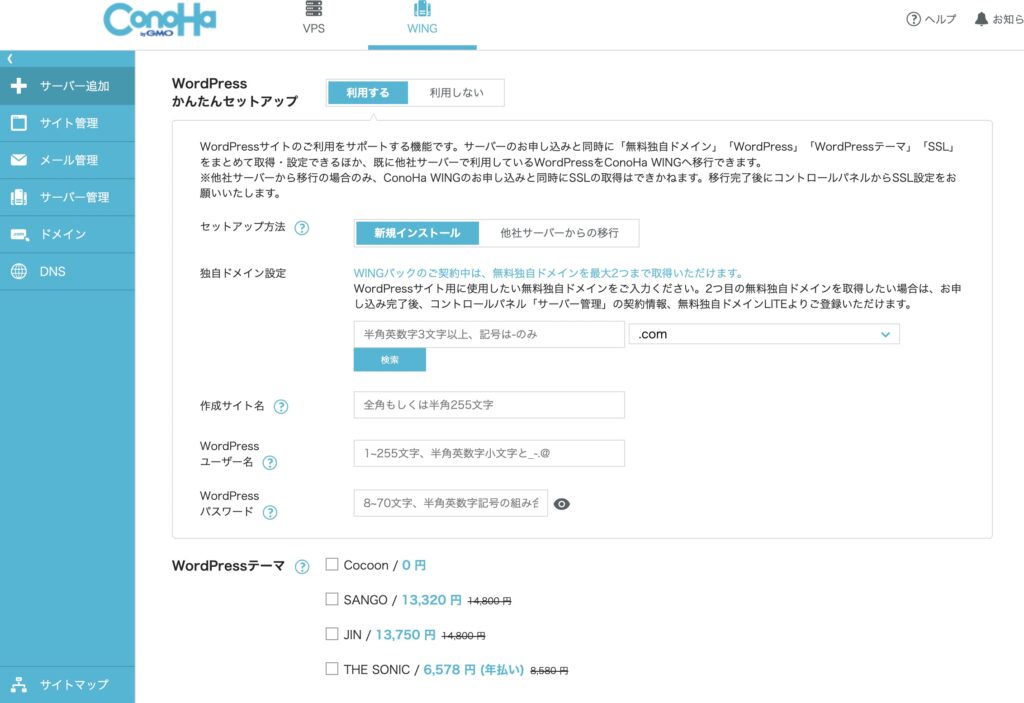Image resolution: width=1024 pixels, height=703 pixels.
Task: Open help for WordPress パスワード
Action: point(270,512)
